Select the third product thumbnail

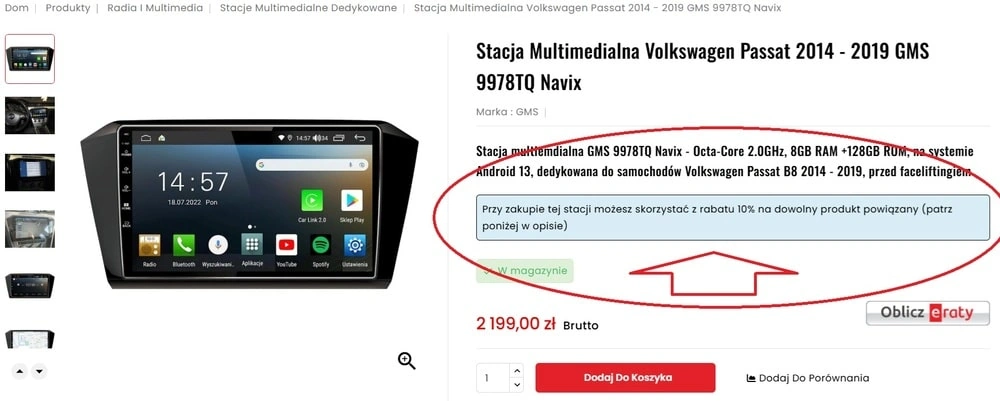(30, 172)
